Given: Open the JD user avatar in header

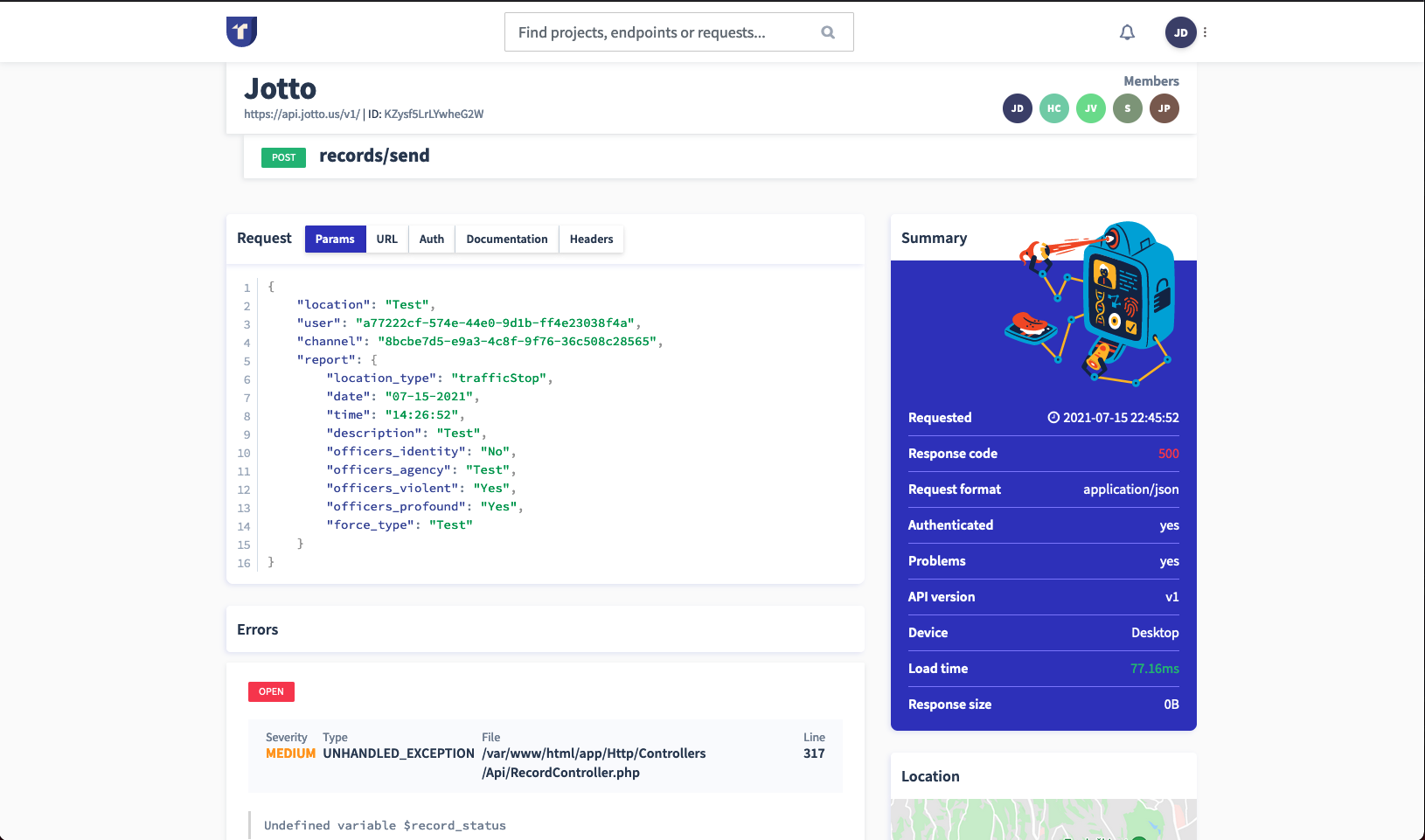Looking at the screenshot, I should 1181,32.
